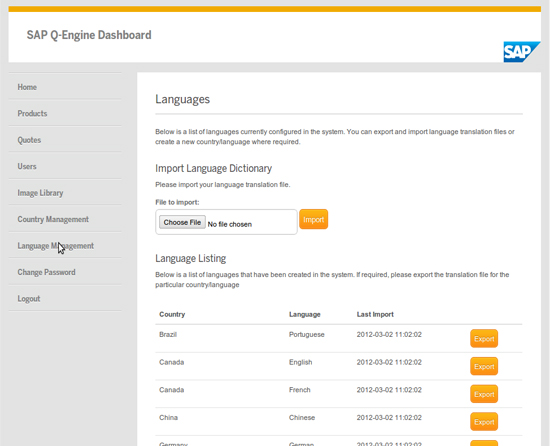Image resolution: width=550 pixels, height=446 pixels.
Task: Open the Home menu item
Action: coord(27,87)
